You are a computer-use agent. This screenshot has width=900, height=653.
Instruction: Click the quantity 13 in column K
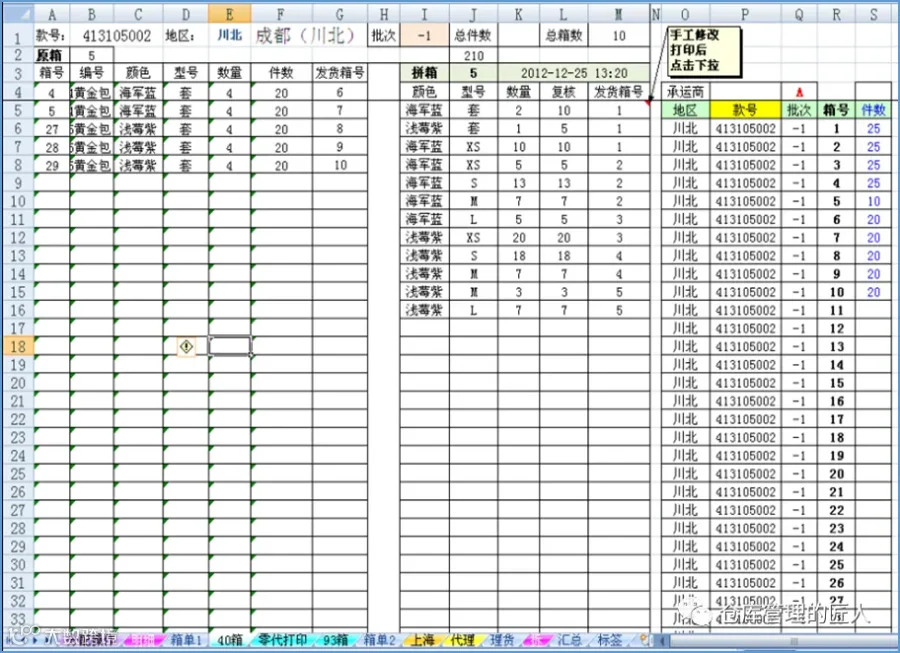519,183
